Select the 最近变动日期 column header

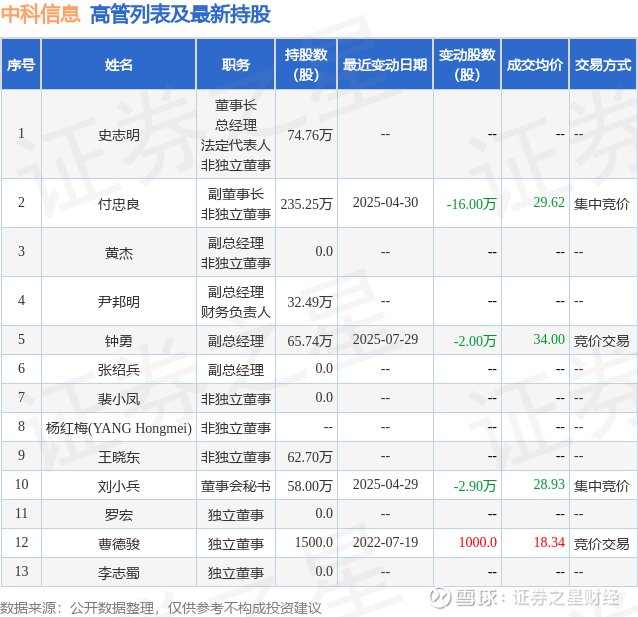(x=385, y=64)
